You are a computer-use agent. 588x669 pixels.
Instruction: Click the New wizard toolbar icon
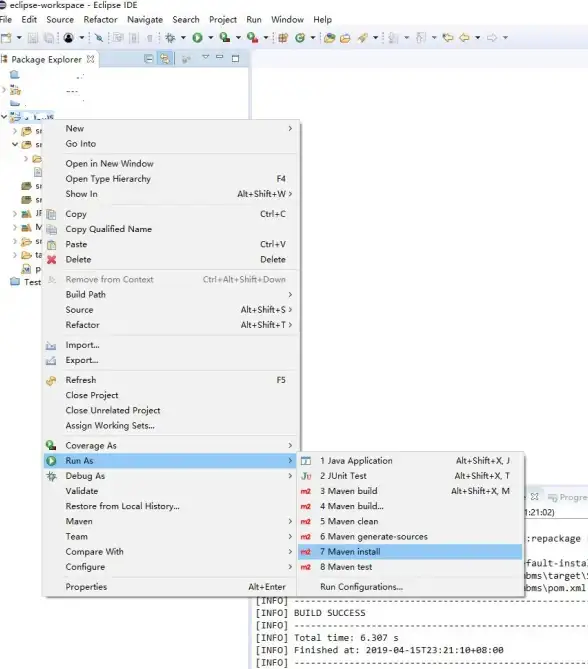6,38
